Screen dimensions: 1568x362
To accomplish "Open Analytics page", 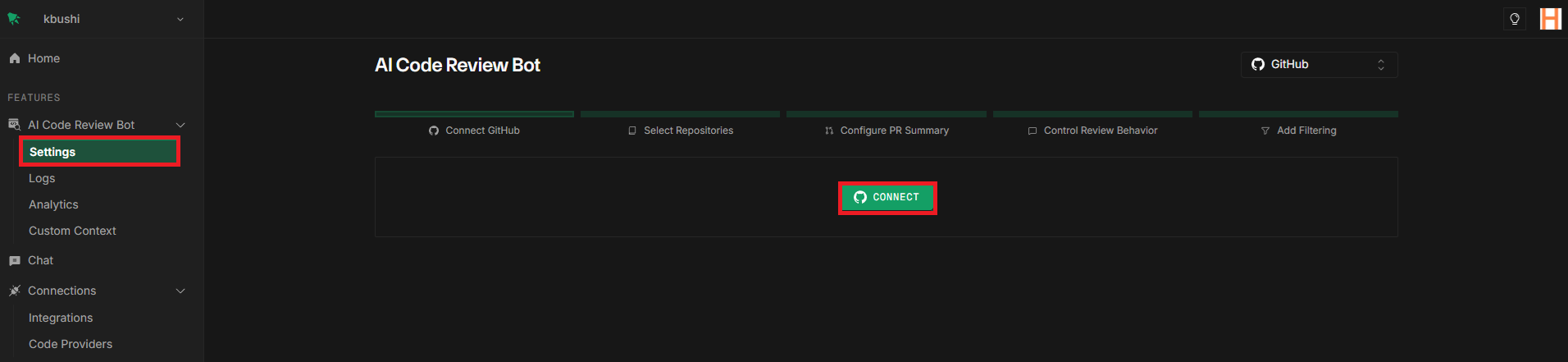I will pyautogui.click(x=53, y=204).
